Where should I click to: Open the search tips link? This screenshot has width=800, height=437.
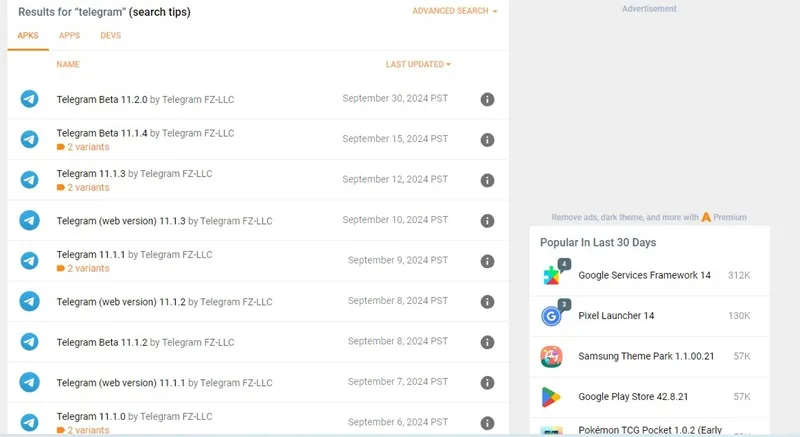(160, 12)
